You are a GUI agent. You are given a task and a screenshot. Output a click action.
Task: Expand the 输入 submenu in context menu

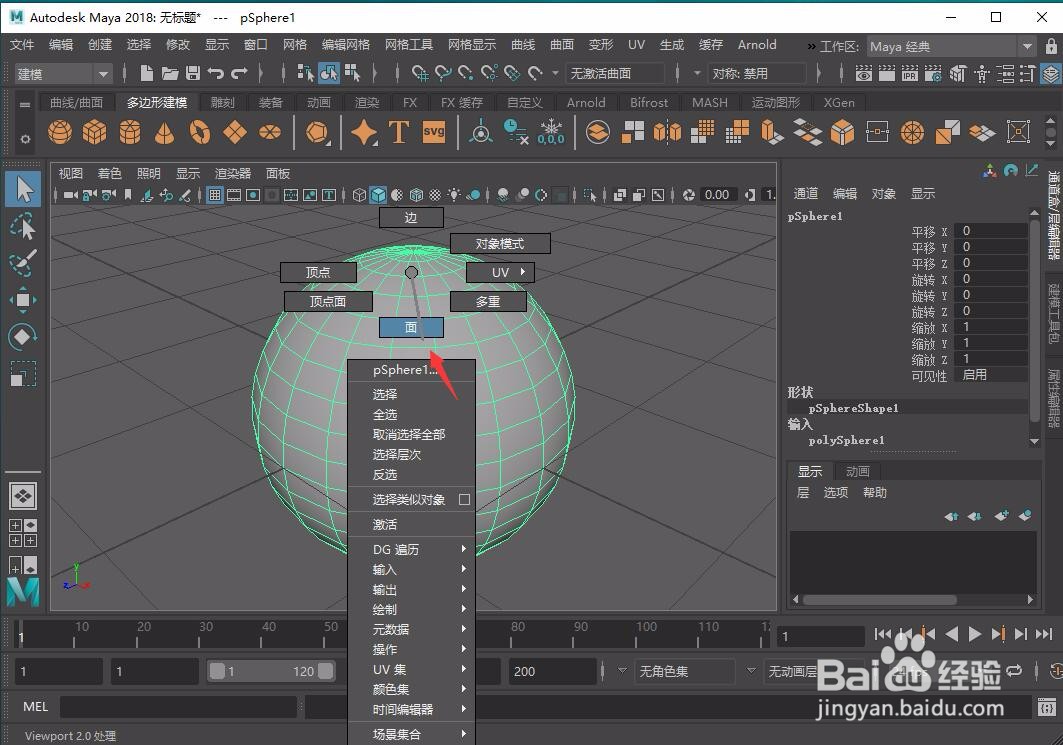click(x=411, y=569)
